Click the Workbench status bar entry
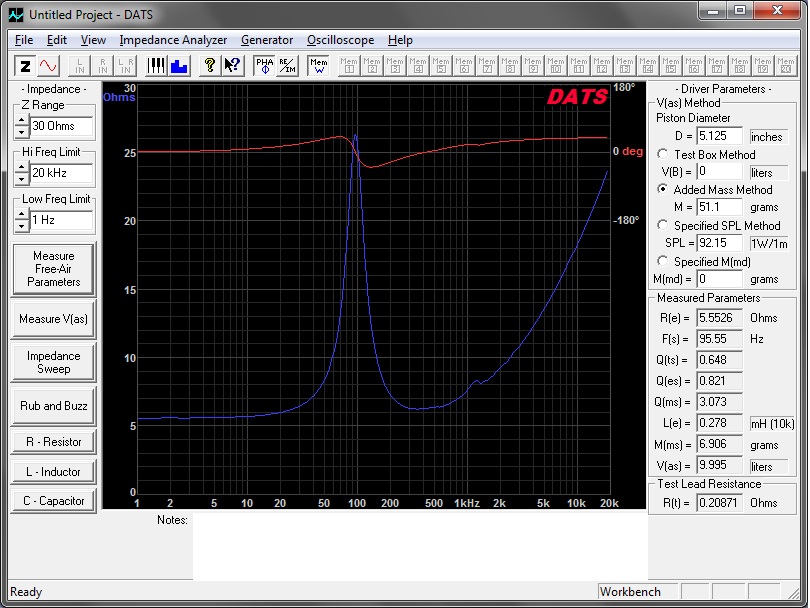This screenshot has width=810, height=608. pos(638,592)
